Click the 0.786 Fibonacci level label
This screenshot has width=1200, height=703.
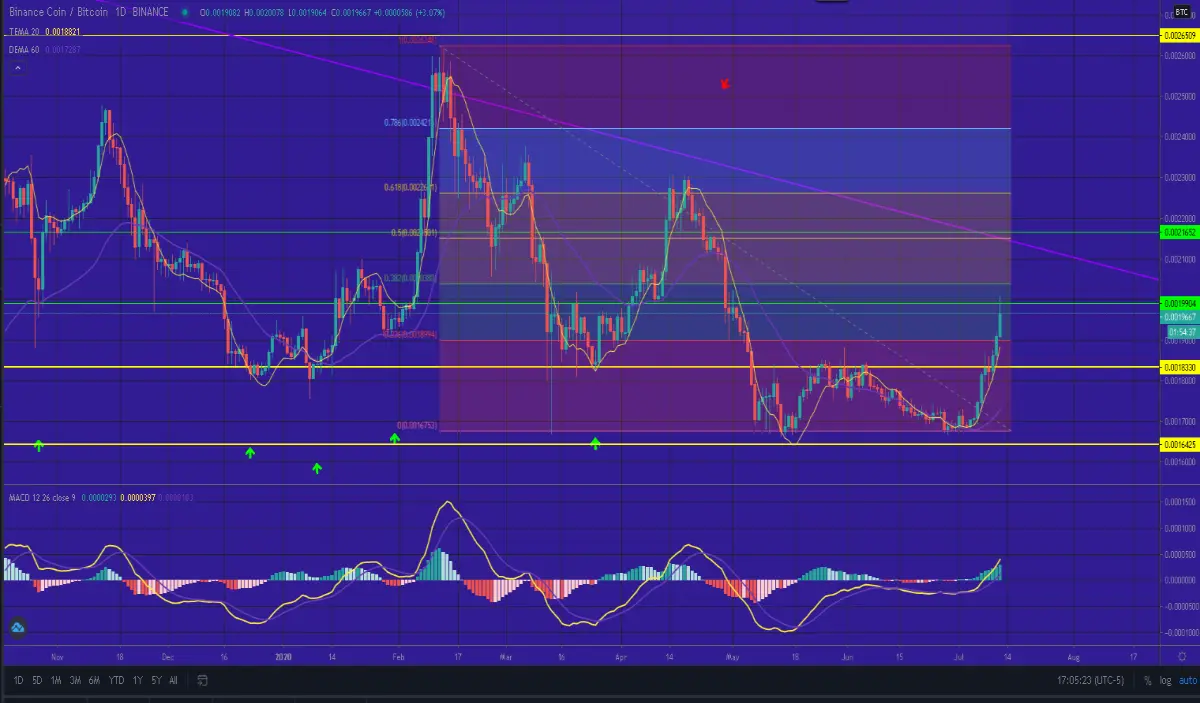408,122
